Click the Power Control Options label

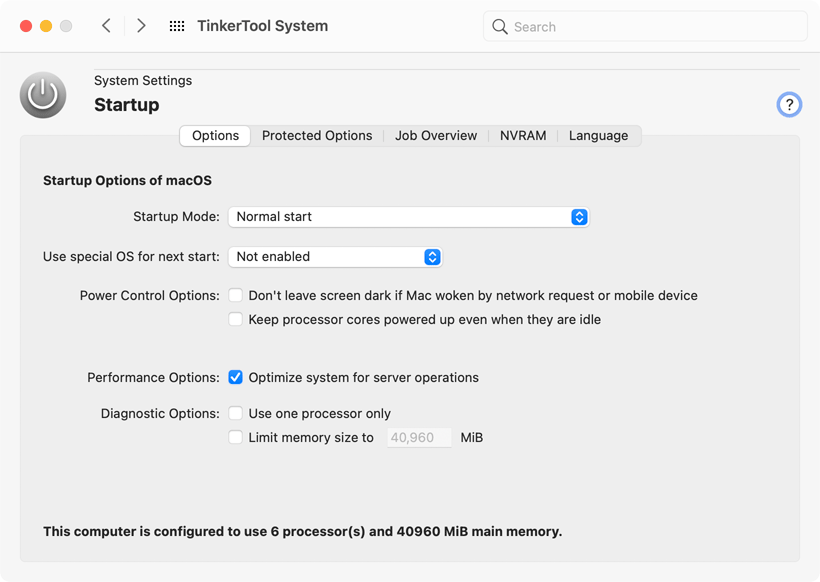(x=150, y=295)
